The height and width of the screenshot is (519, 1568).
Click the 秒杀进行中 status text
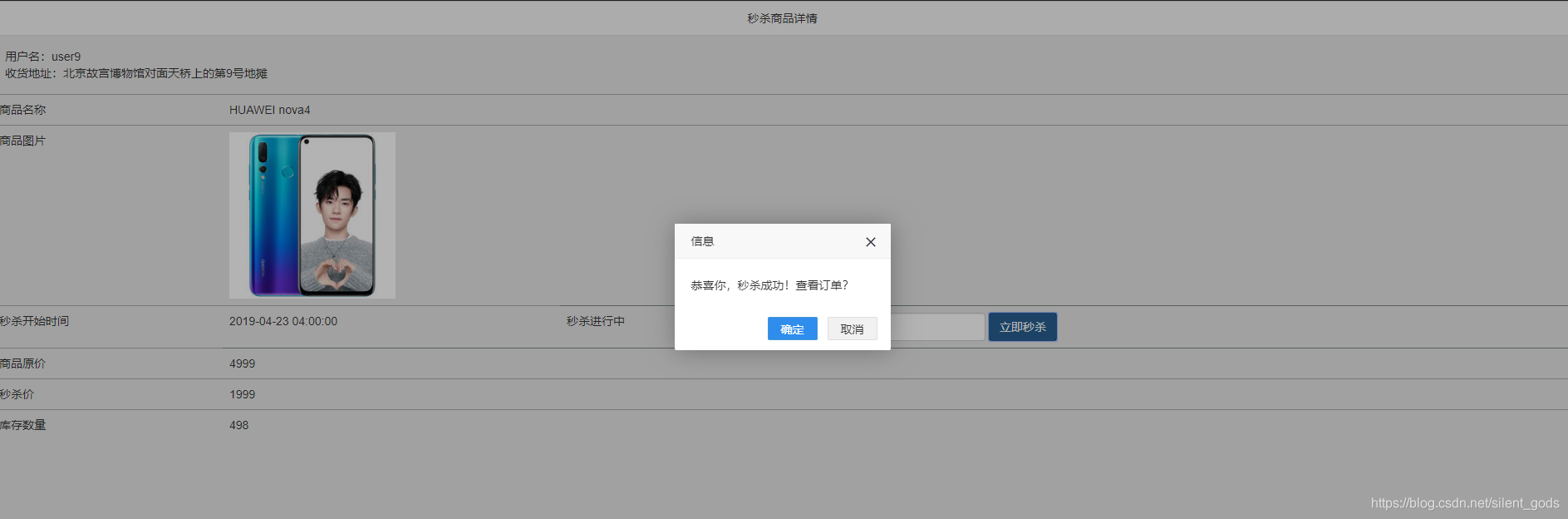(x=596, y=321)
